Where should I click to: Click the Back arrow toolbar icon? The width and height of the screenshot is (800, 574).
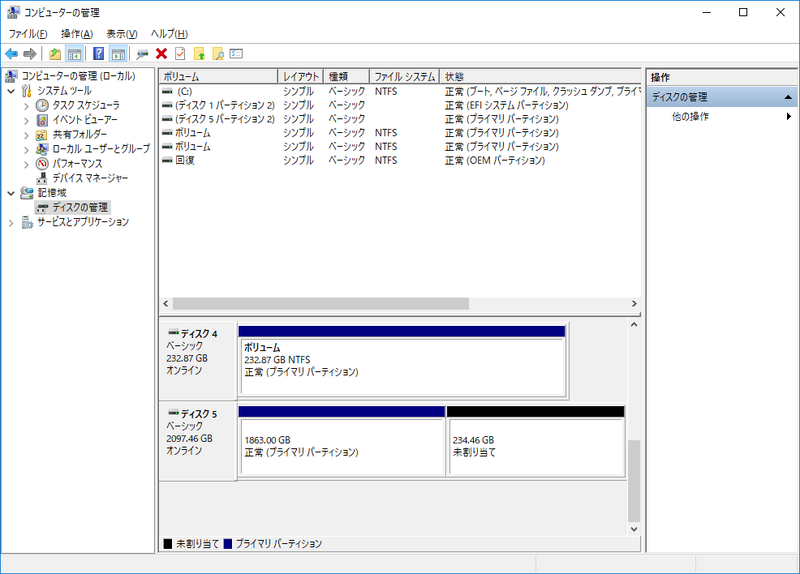pyautogui.click(x=11, y=54)
